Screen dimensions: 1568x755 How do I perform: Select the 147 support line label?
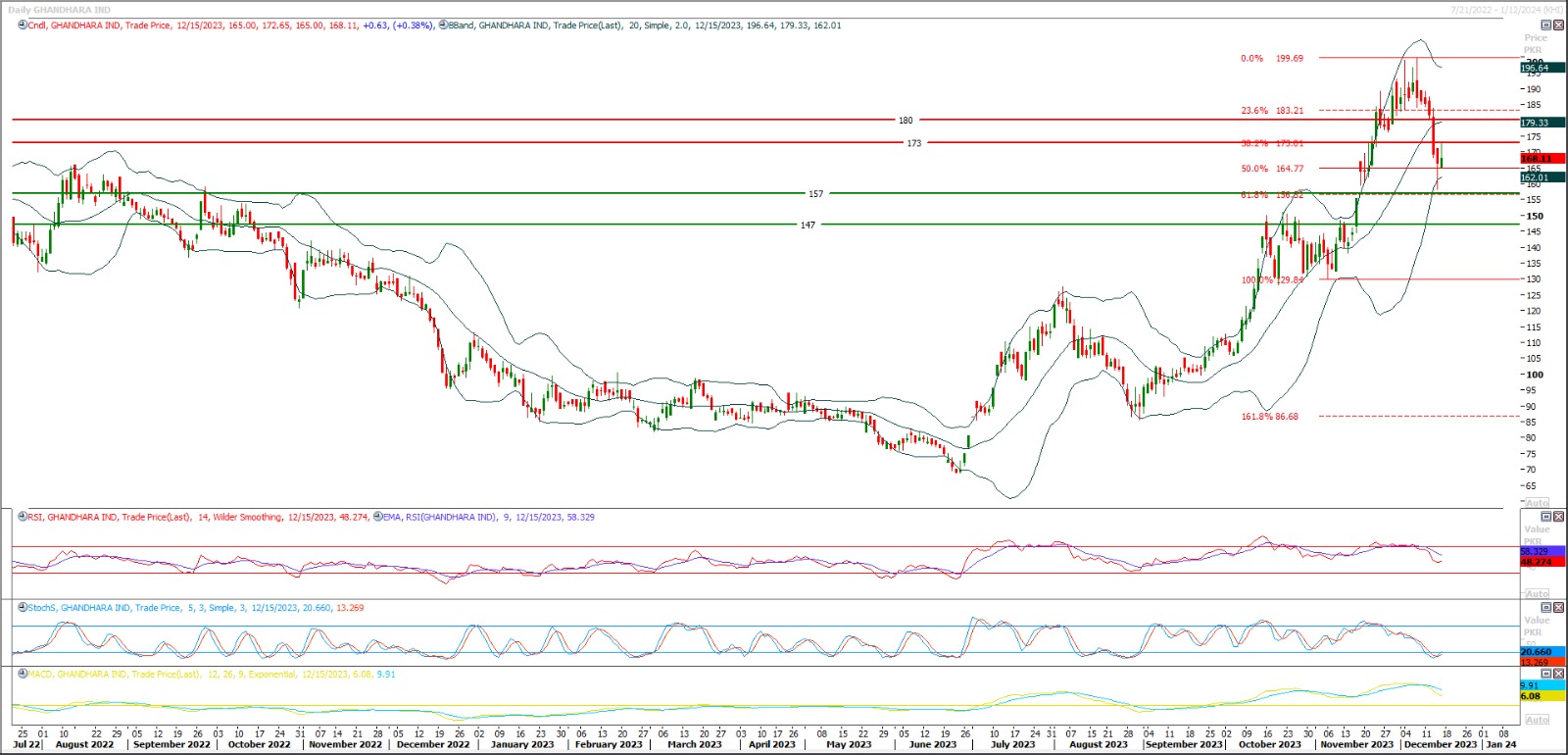pyautogui.click(x=808, y=226)
